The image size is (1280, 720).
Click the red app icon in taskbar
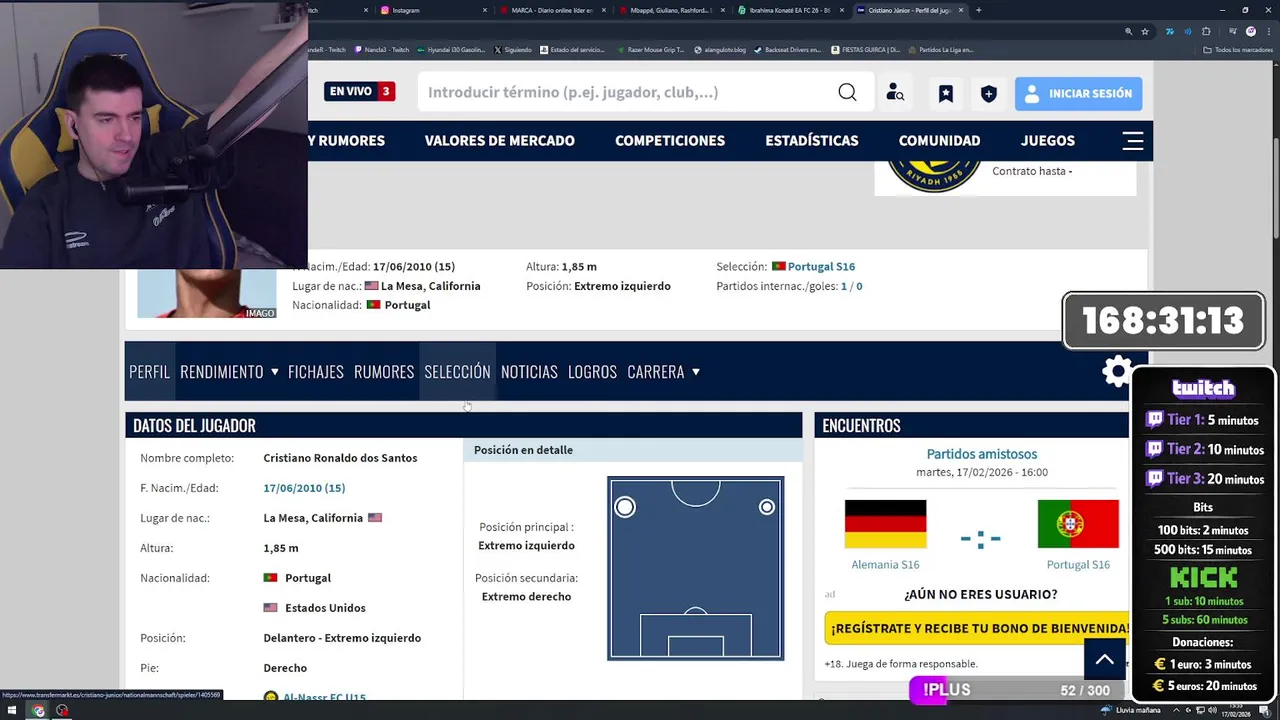point(62,711)
